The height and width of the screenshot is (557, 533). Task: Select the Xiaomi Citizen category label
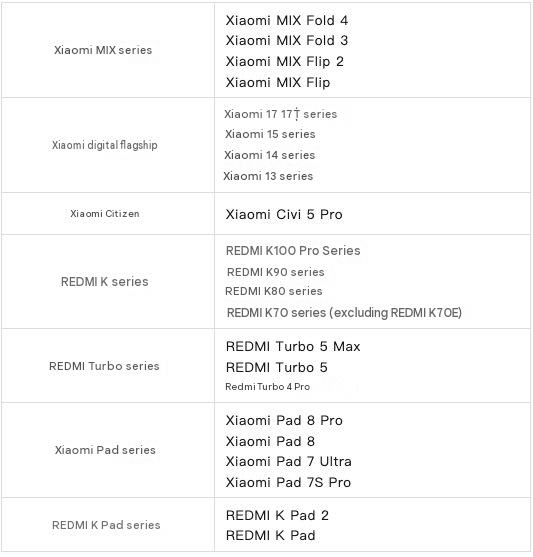[x=105, y=213]
